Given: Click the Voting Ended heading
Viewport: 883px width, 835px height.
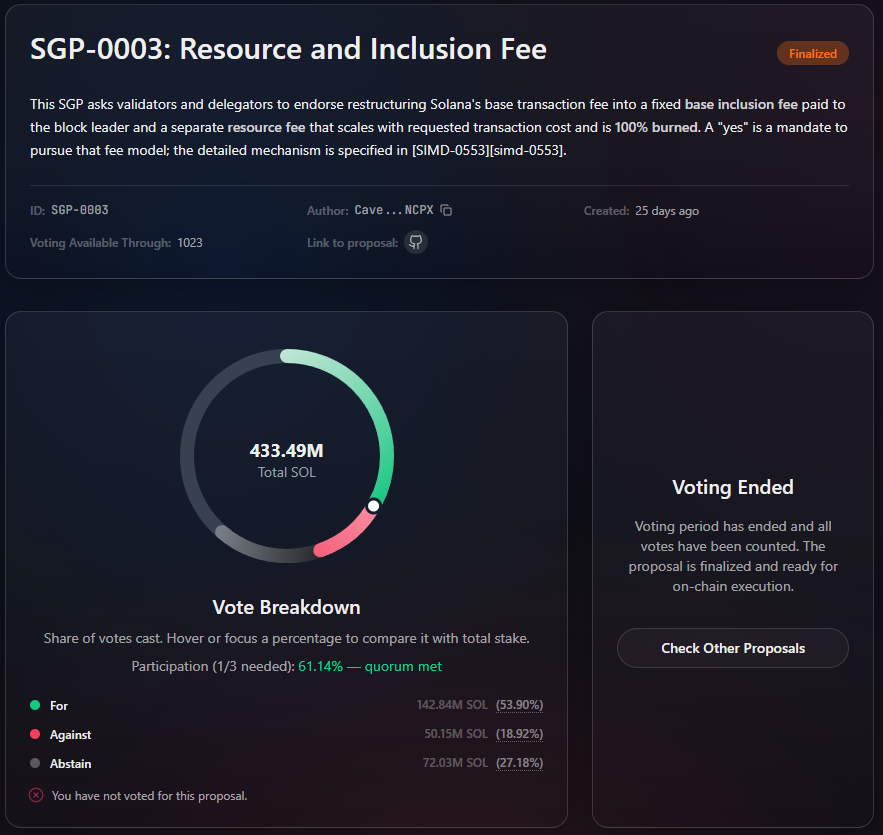Looking at the screenshot, I should coord(733,487).
